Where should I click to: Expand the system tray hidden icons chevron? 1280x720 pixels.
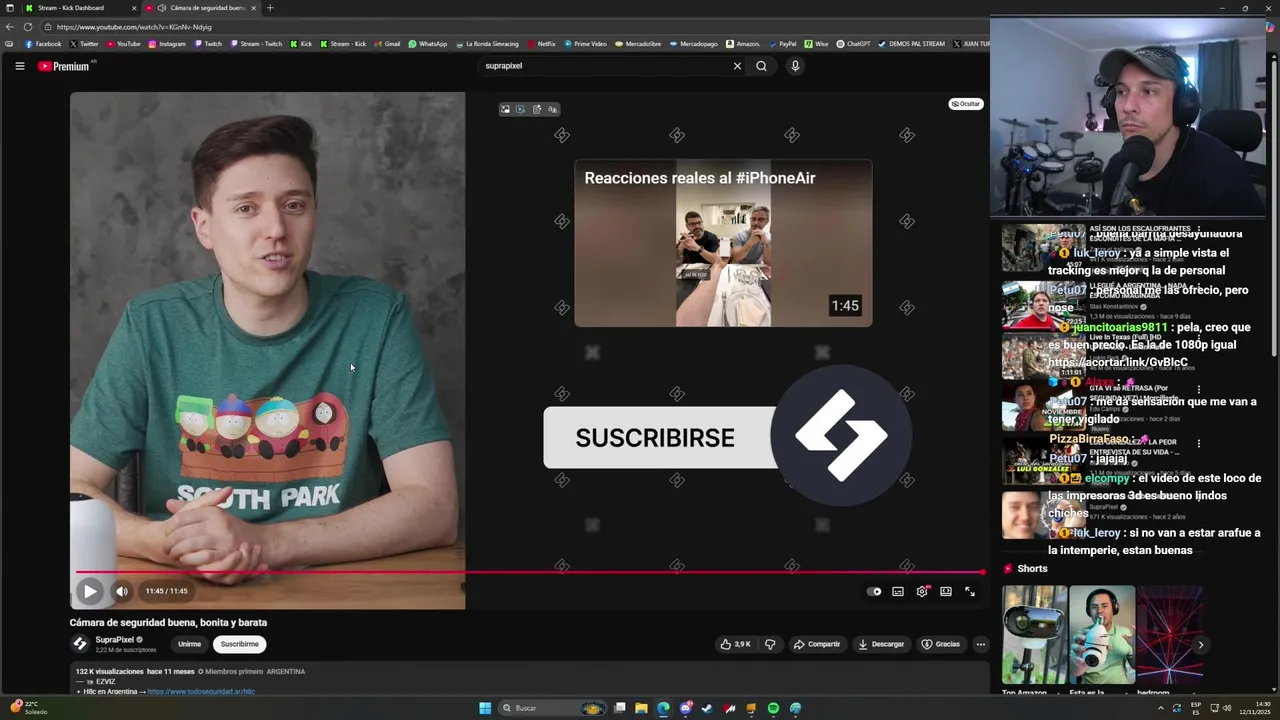coord(1161,708)
